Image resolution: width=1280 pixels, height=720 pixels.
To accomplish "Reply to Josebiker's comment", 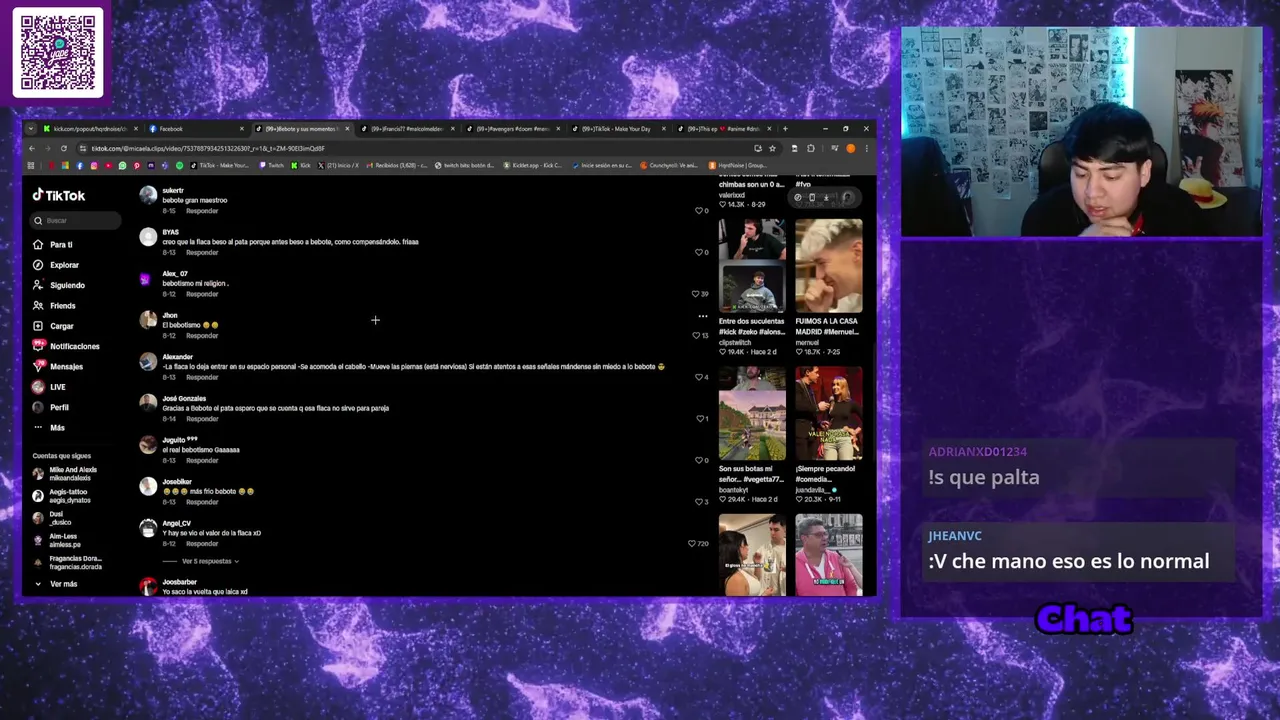I will pos(202,502).
